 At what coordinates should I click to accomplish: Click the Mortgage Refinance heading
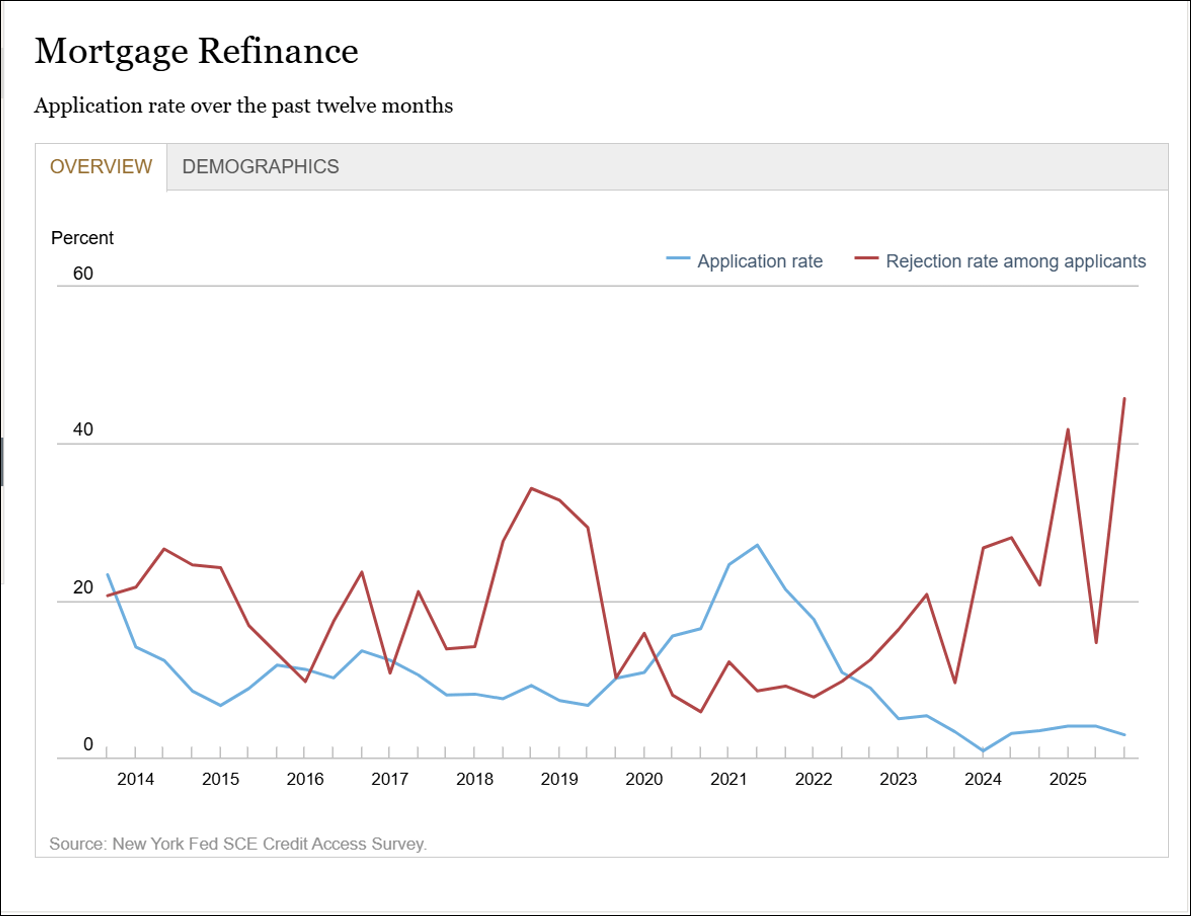coord(196,51)
